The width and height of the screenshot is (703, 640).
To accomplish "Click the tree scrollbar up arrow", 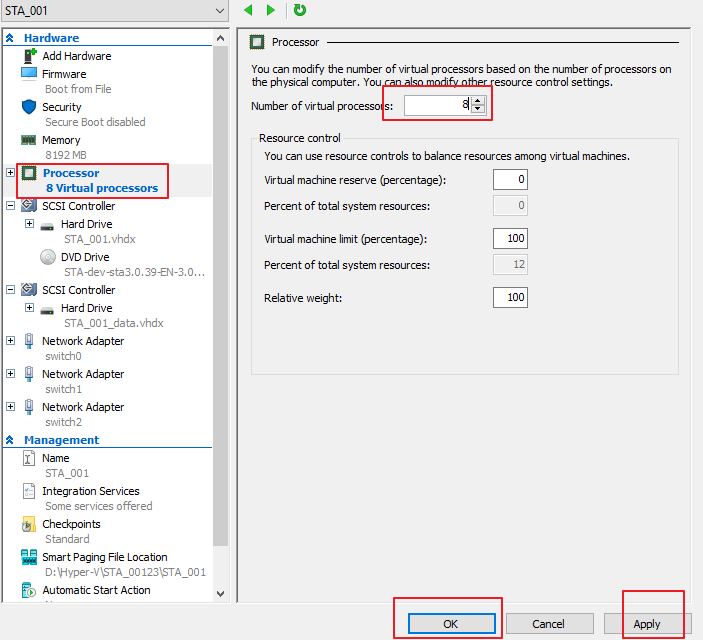I will [220, 39].
